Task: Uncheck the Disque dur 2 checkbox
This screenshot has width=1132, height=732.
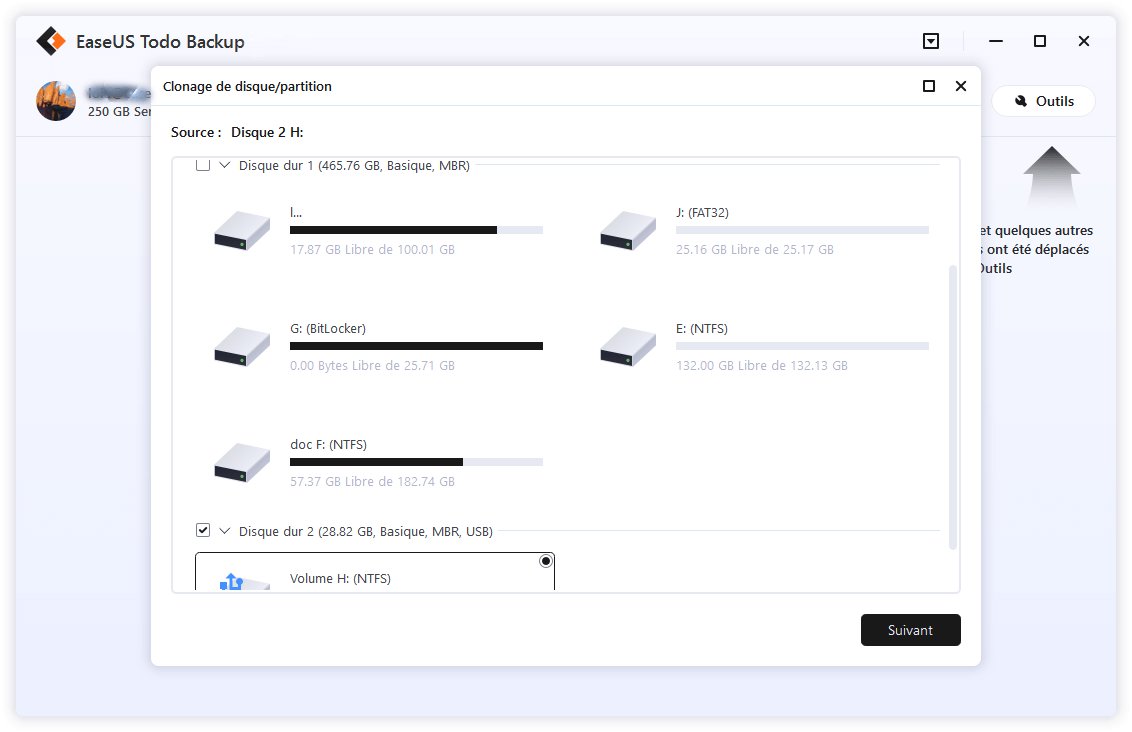Action: click(203, 531)
